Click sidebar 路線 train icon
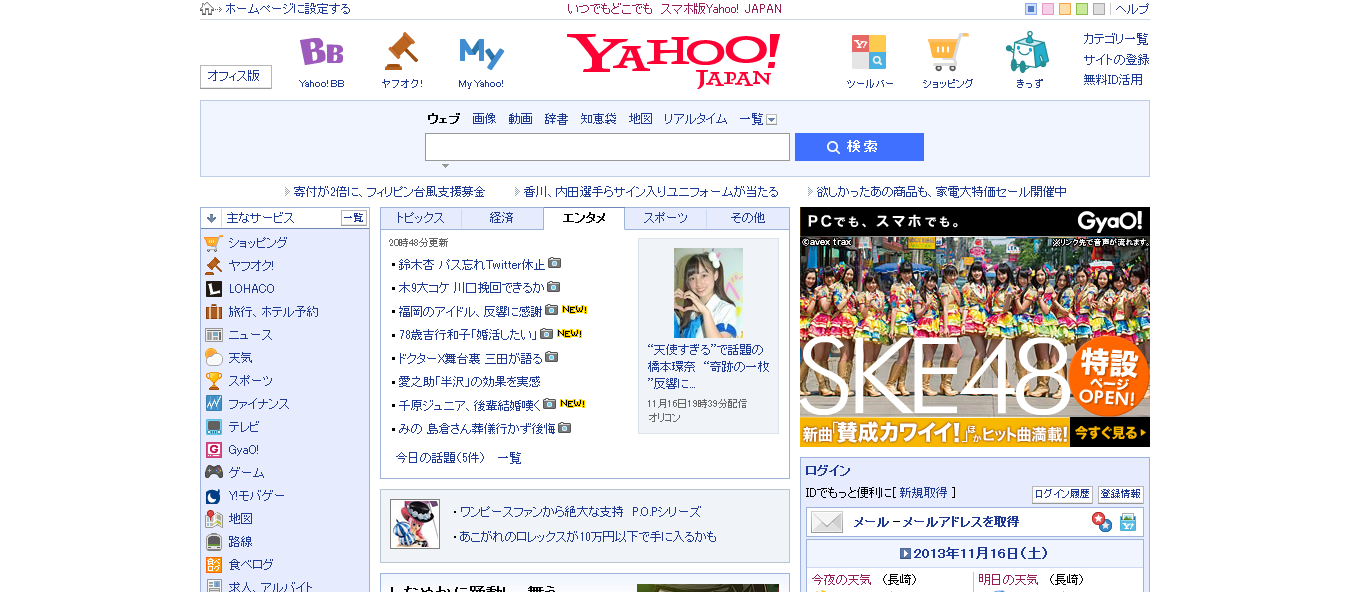1349x592 pixels. [213, 542]
